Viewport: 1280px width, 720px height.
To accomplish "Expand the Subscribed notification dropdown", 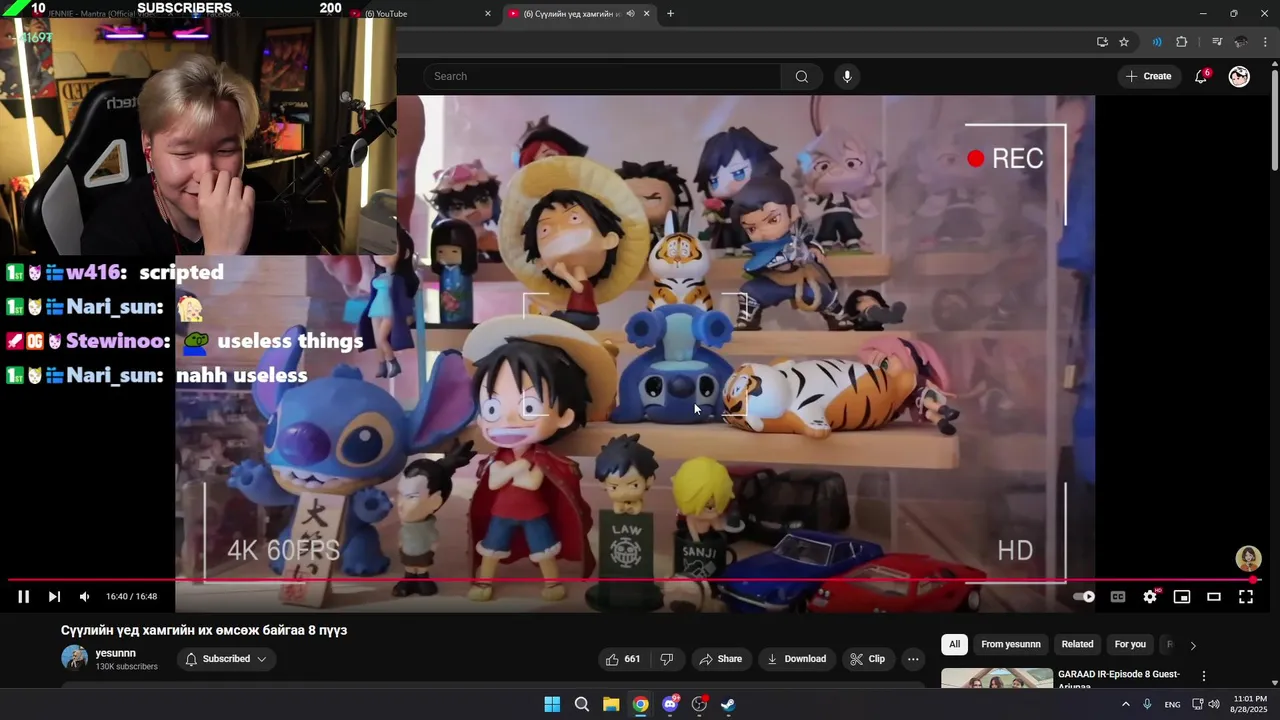I will (x=226, y=659).
